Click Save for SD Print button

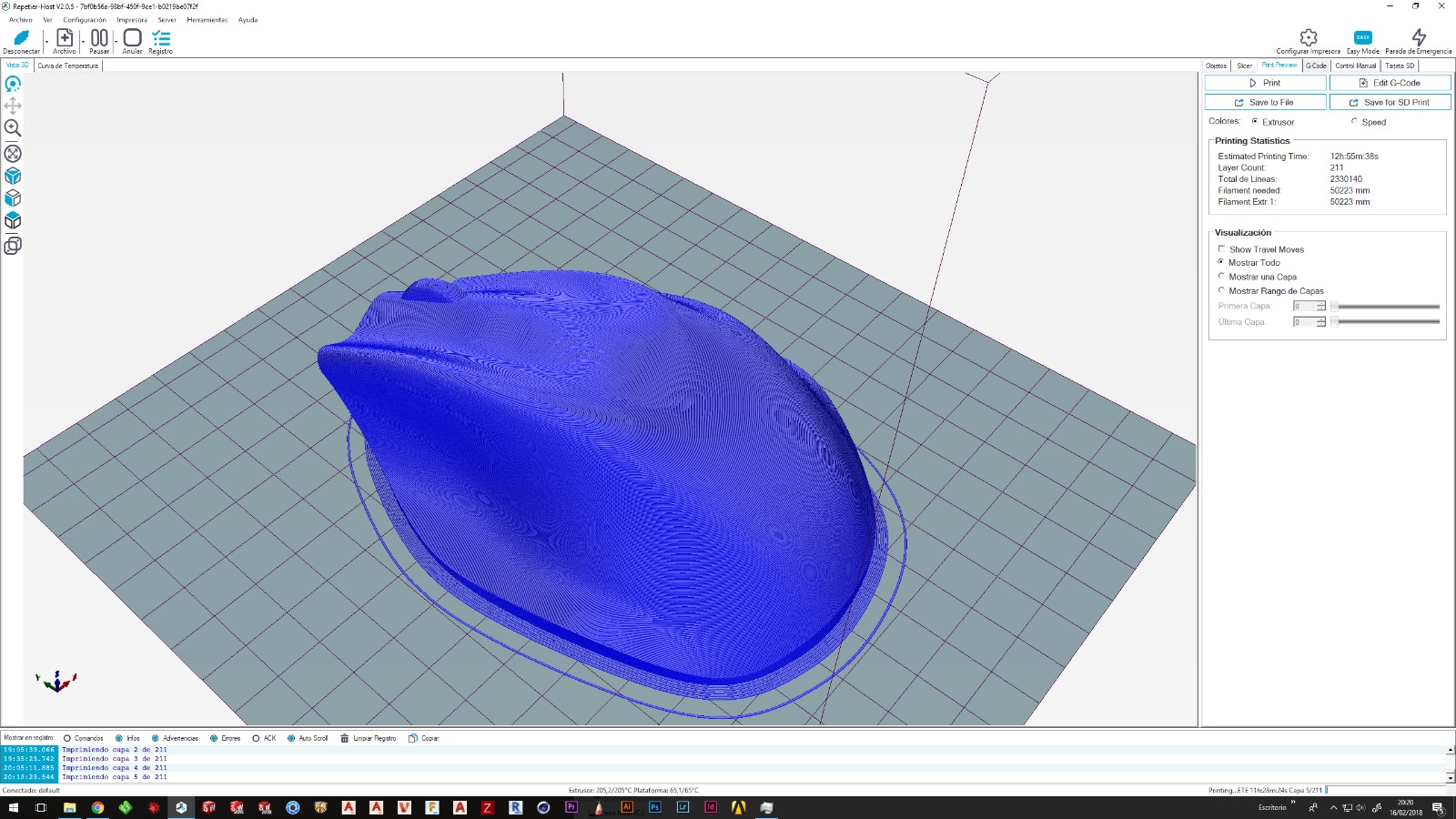tap(1390, 102)
